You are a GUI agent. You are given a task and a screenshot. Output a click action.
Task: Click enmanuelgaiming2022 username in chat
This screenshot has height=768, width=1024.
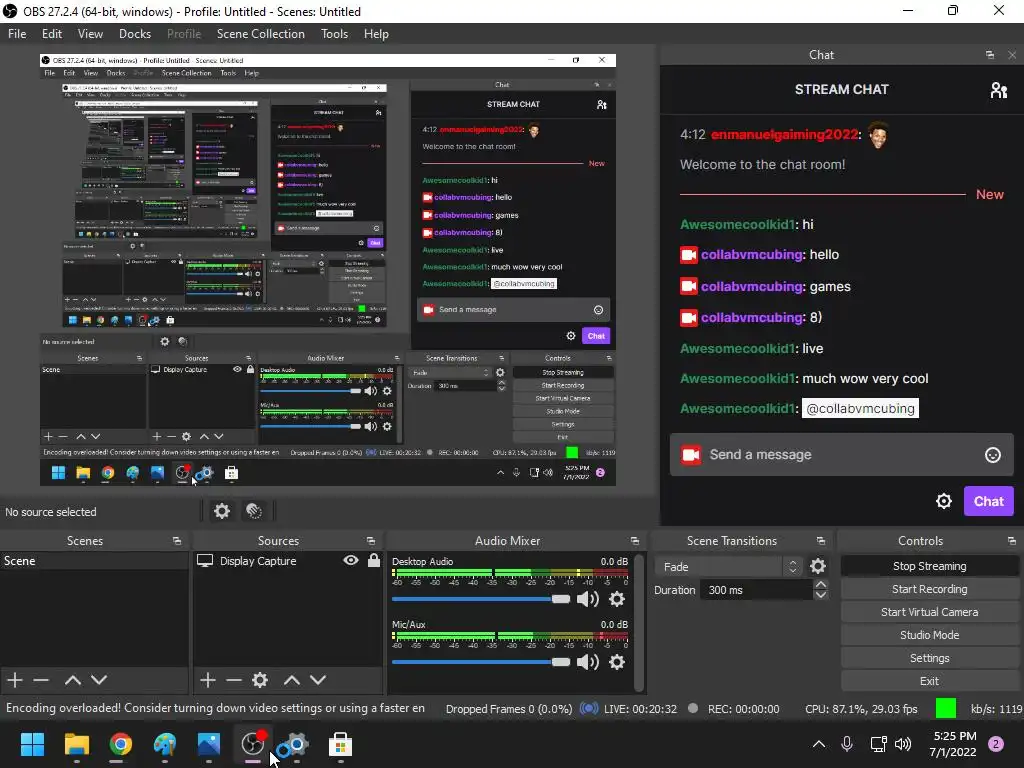[784, 135]
